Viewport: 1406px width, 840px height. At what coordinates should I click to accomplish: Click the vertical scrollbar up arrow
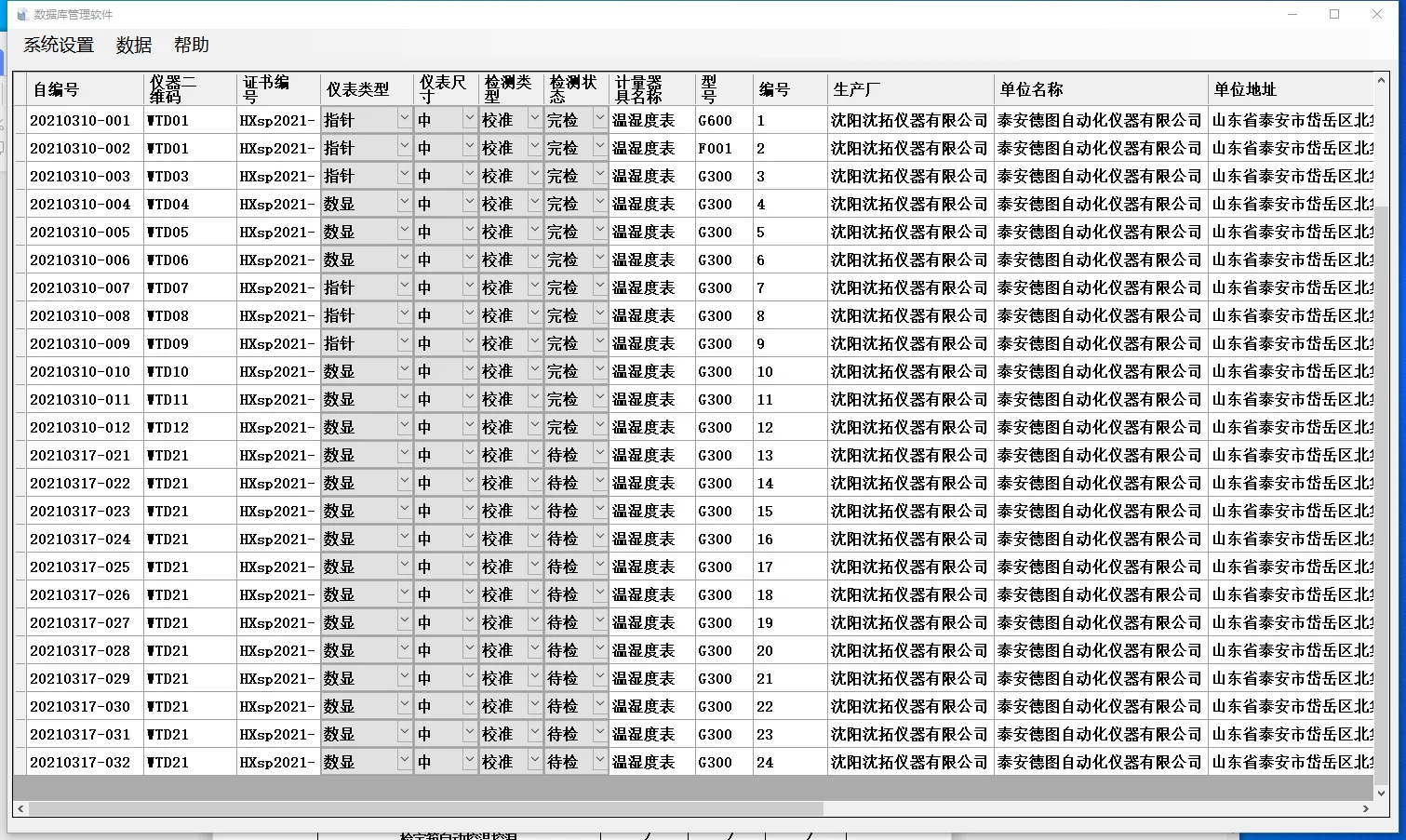coord(1382,81)
